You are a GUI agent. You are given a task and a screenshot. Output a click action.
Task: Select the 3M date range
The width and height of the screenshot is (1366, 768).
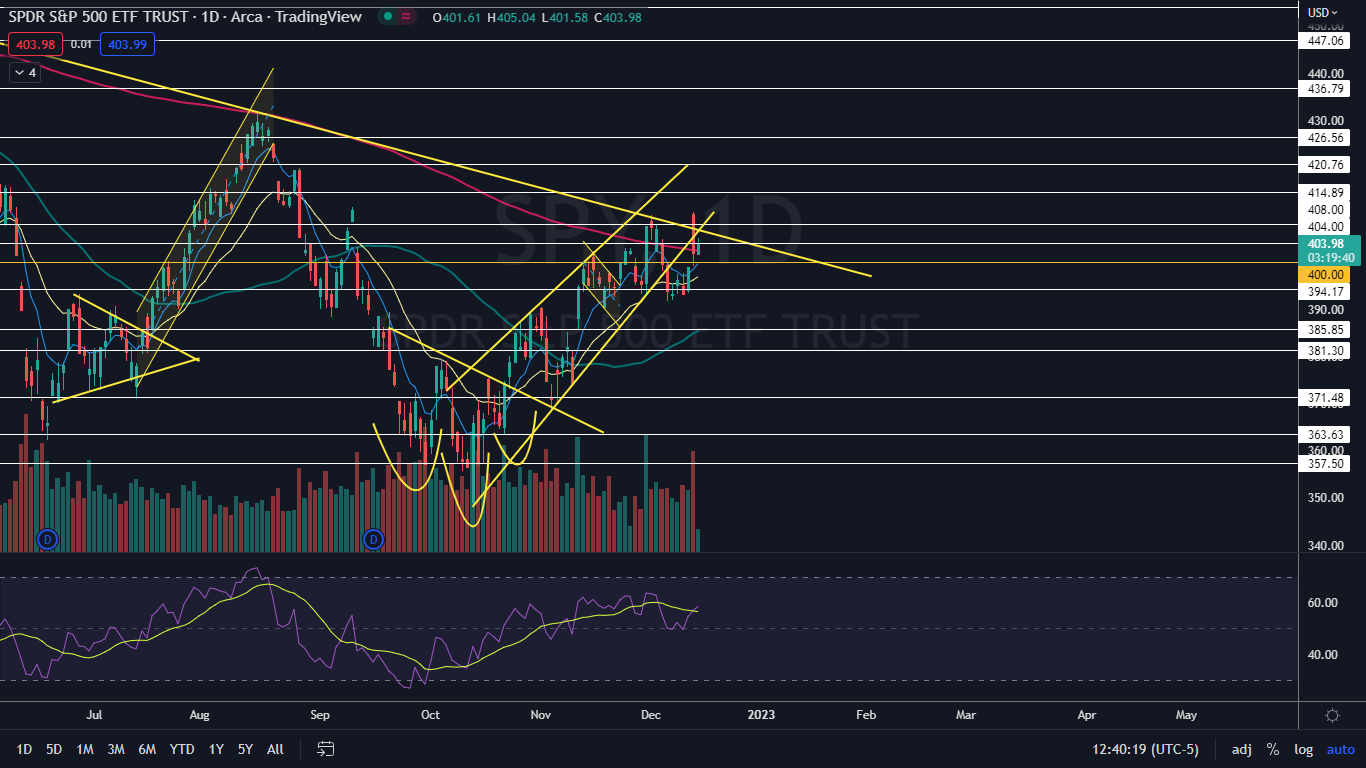pos(116,749)
